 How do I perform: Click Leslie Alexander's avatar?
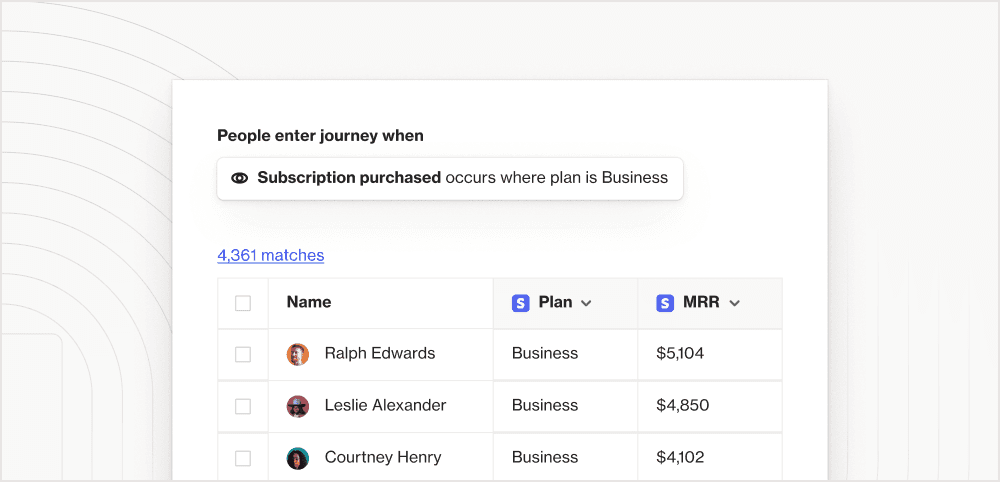(298, 406)
